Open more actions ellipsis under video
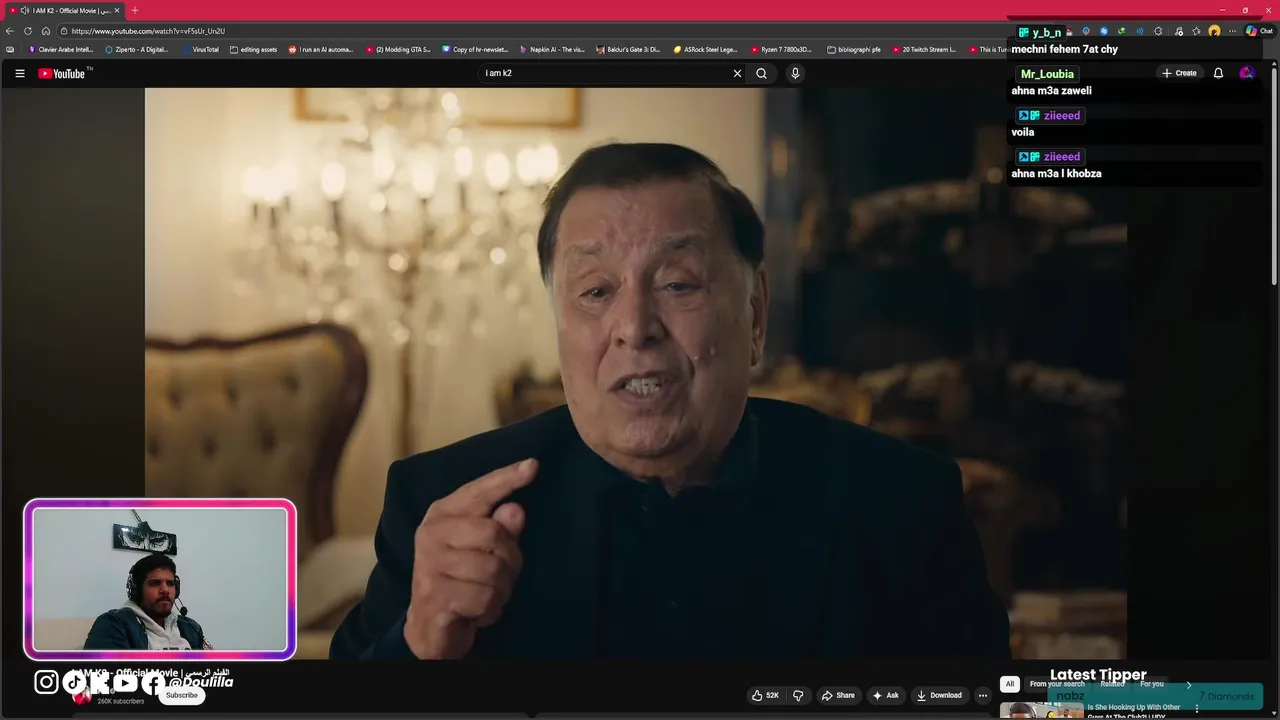Image resolution: width=1280 pixels, height=720 pixels. coord(983,695)
